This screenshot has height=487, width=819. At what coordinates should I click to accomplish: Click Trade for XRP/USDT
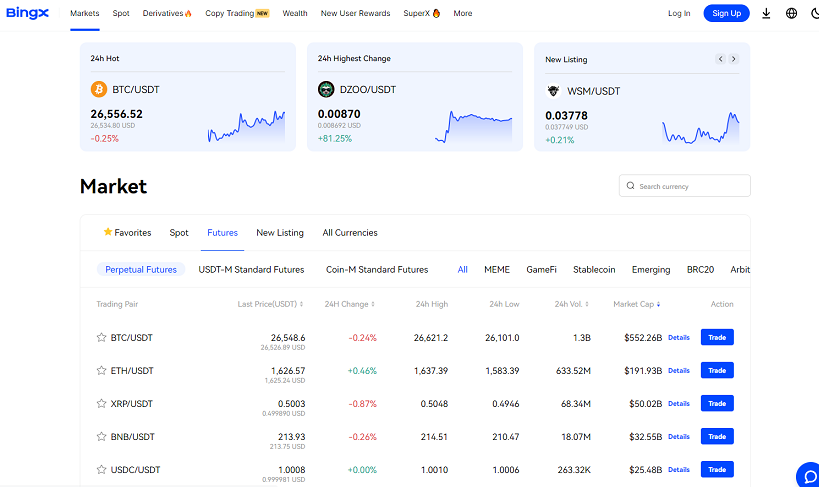click(717, 403)
